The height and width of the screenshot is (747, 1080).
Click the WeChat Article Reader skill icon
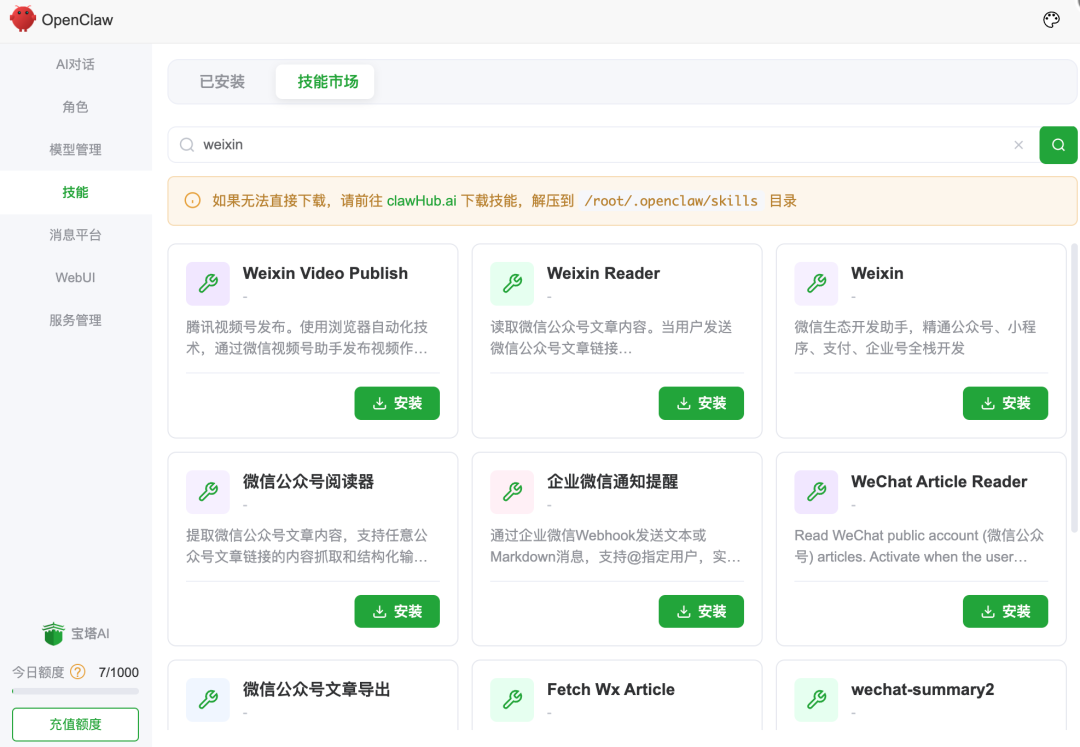(815, 491)
